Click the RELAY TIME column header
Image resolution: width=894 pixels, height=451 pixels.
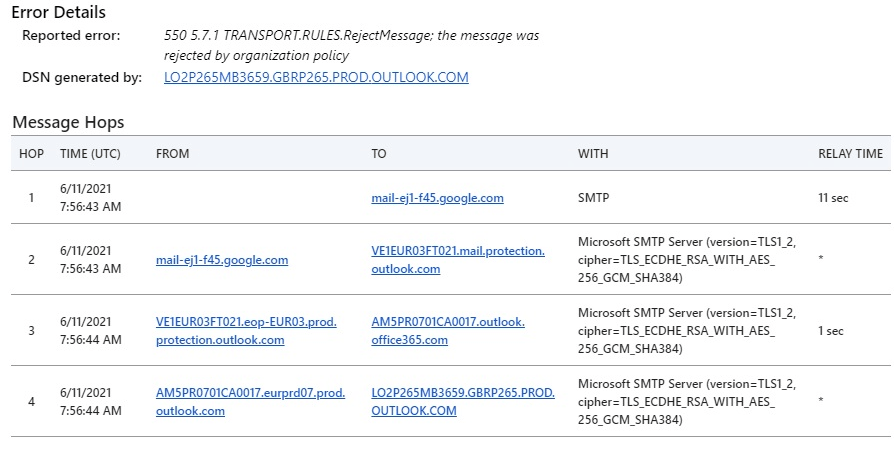(x=850, y=154)
